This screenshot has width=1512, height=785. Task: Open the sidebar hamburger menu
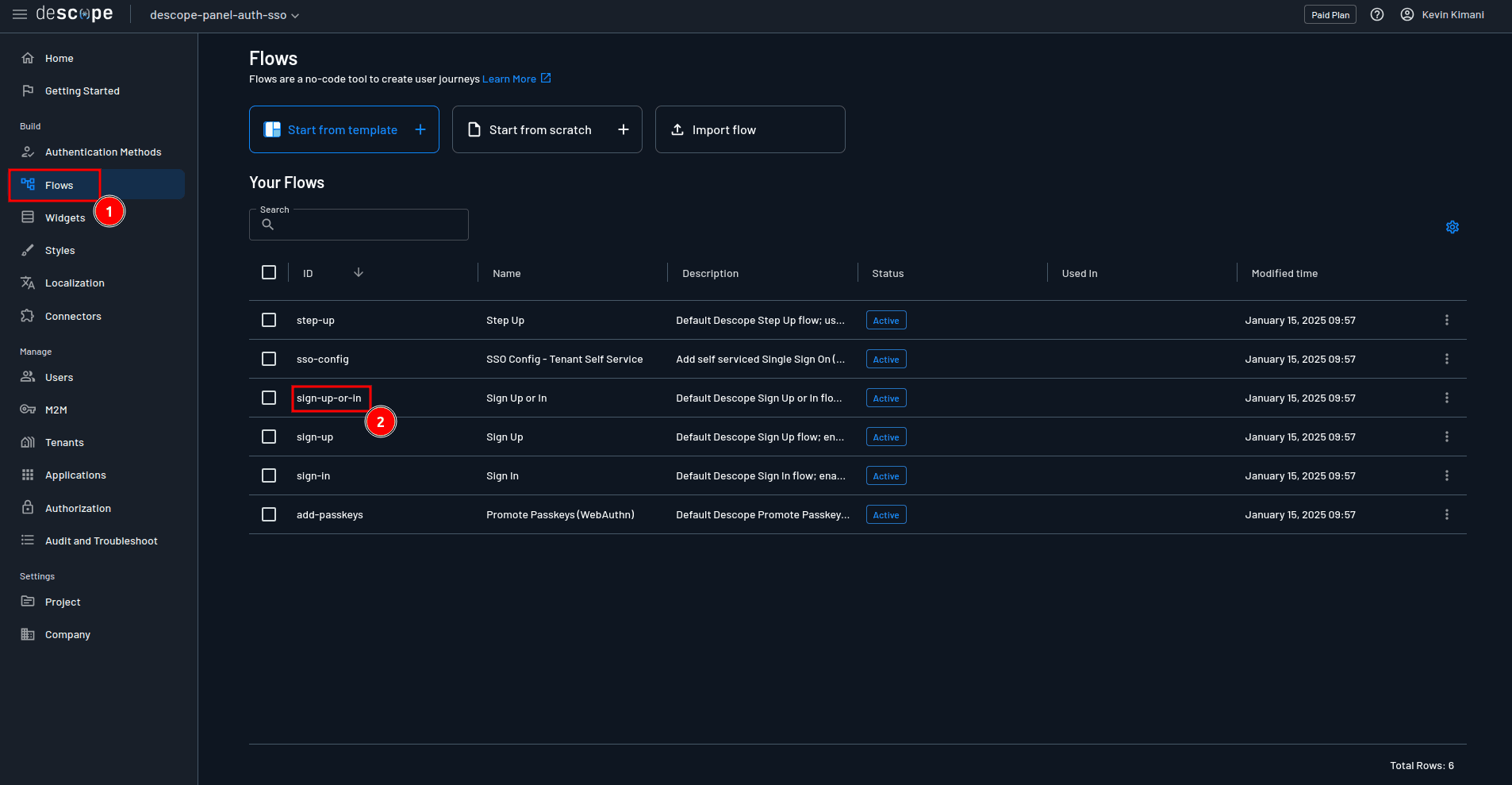coord(20,13)
